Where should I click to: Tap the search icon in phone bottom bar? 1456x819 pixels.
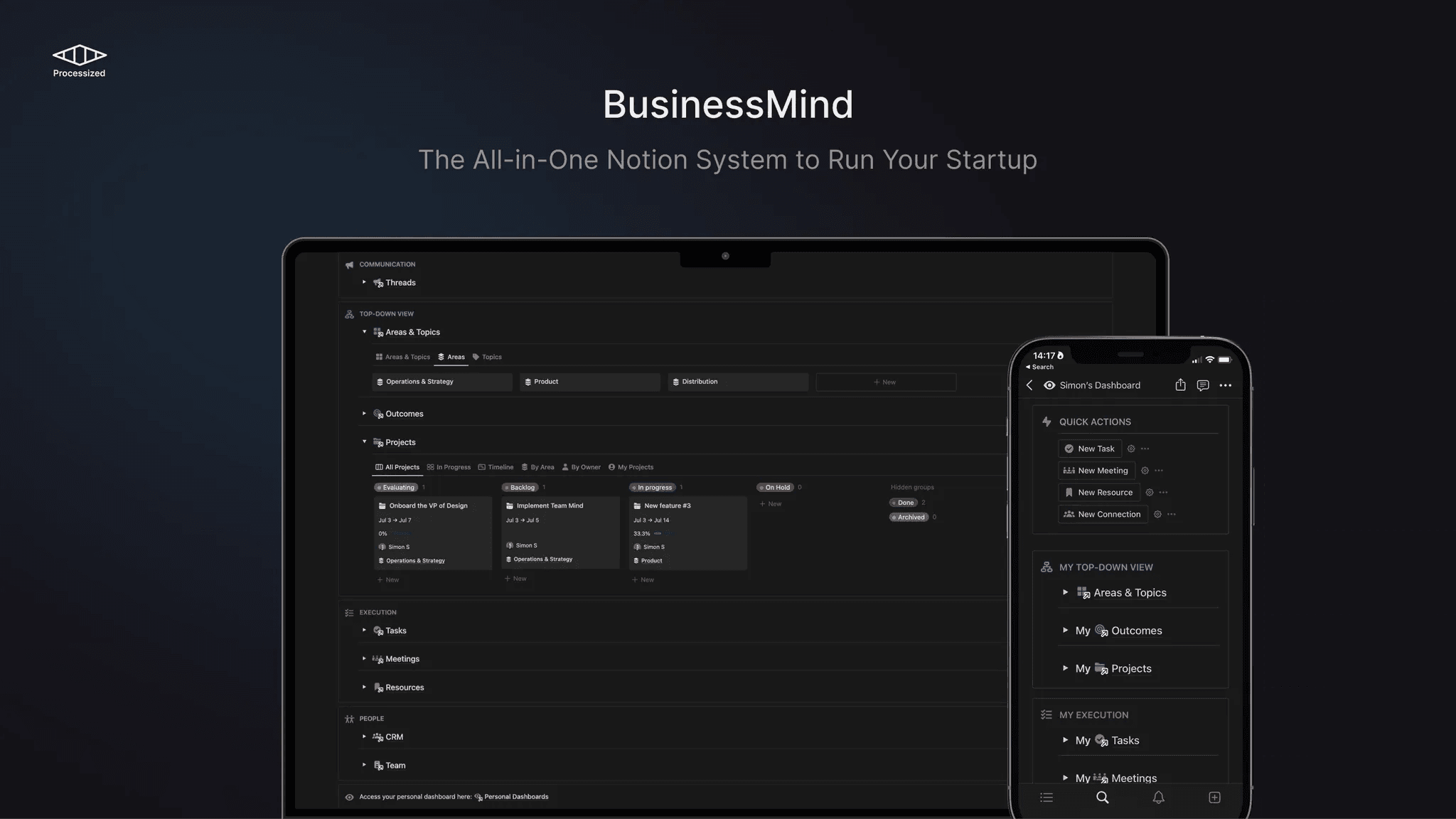pyautogui.click(x=1102, y=797)
